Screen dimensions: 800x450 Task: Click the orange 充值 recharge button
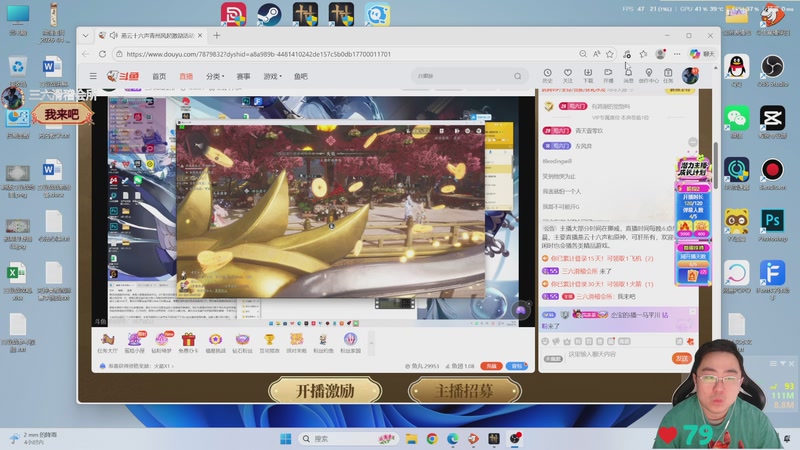[x=491, y=366]
